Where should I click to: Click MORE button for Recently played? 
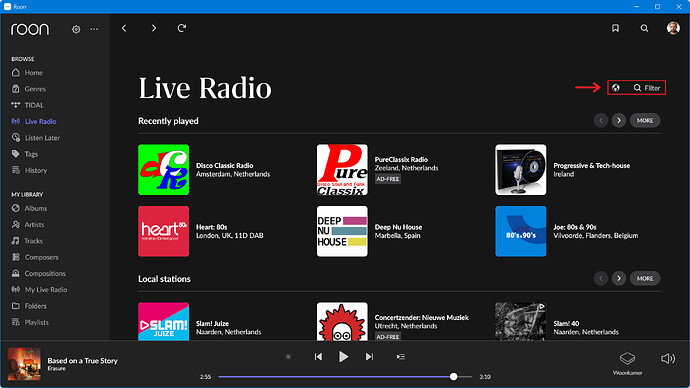point(645,121)
